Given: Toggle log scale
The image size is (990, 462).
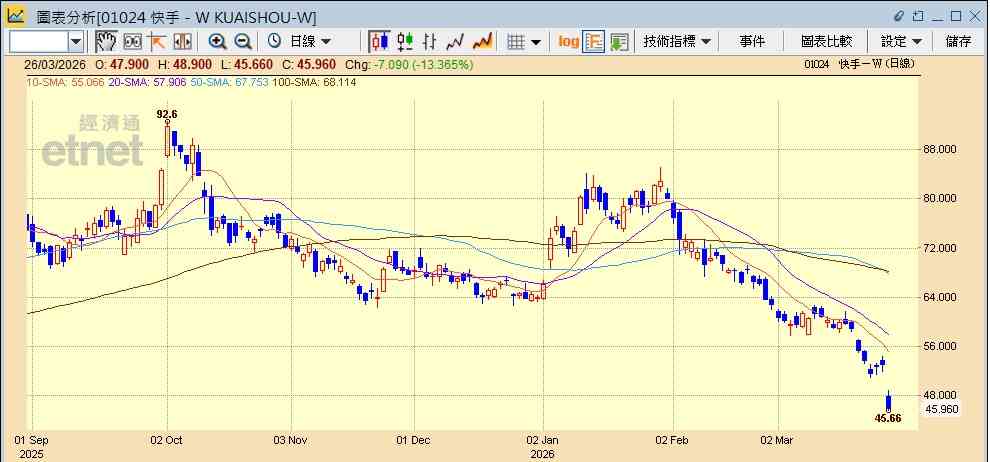Looking at the screenshot, I should tap(568, 42).
